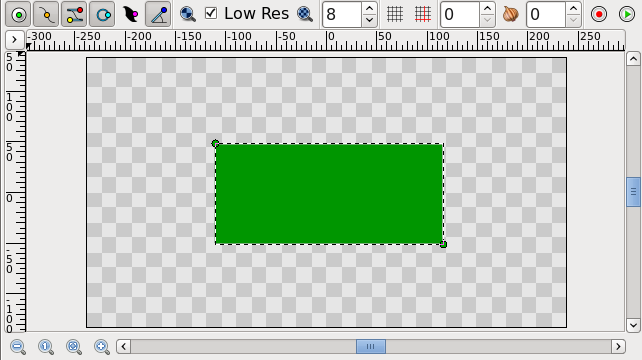Toggle position handles display icon

18,14
